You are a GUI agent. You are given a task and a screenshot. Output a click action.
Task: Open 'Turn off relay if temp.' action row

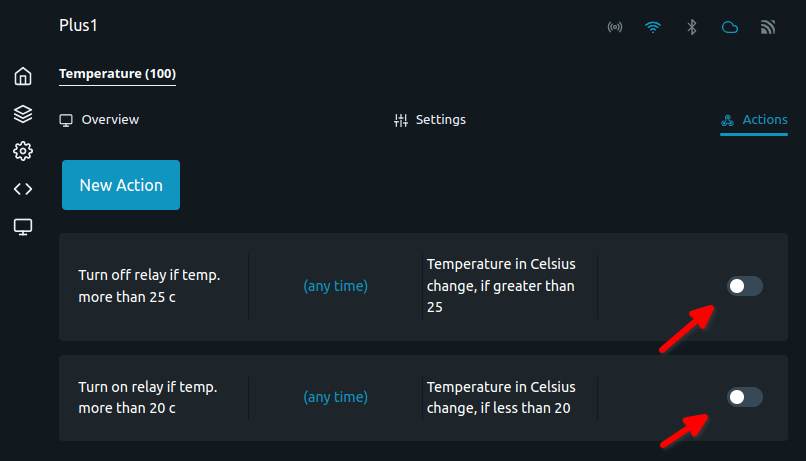[x=424, y=287]
